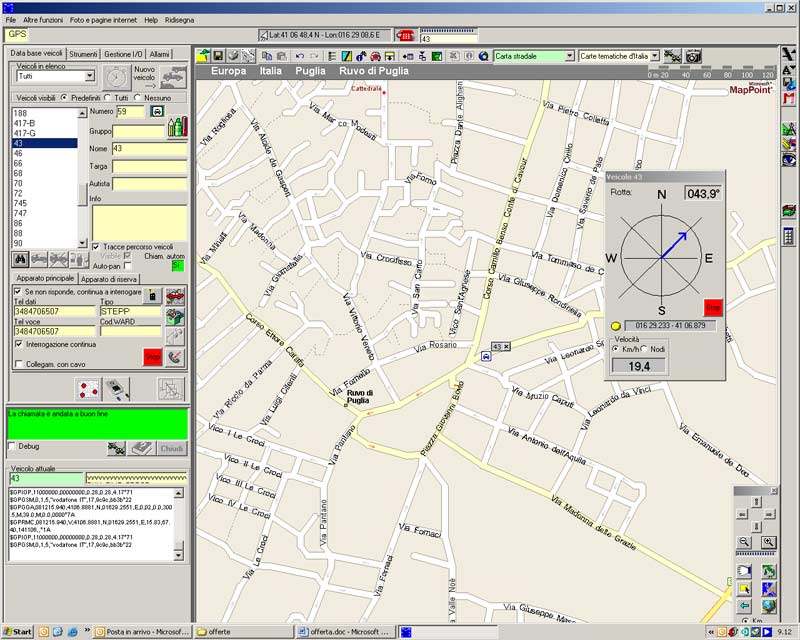The width and height of the screenshot is (800, 640).
Task: Open the Carta stradale map type dropdown
Action: click(x=569, y=56)
